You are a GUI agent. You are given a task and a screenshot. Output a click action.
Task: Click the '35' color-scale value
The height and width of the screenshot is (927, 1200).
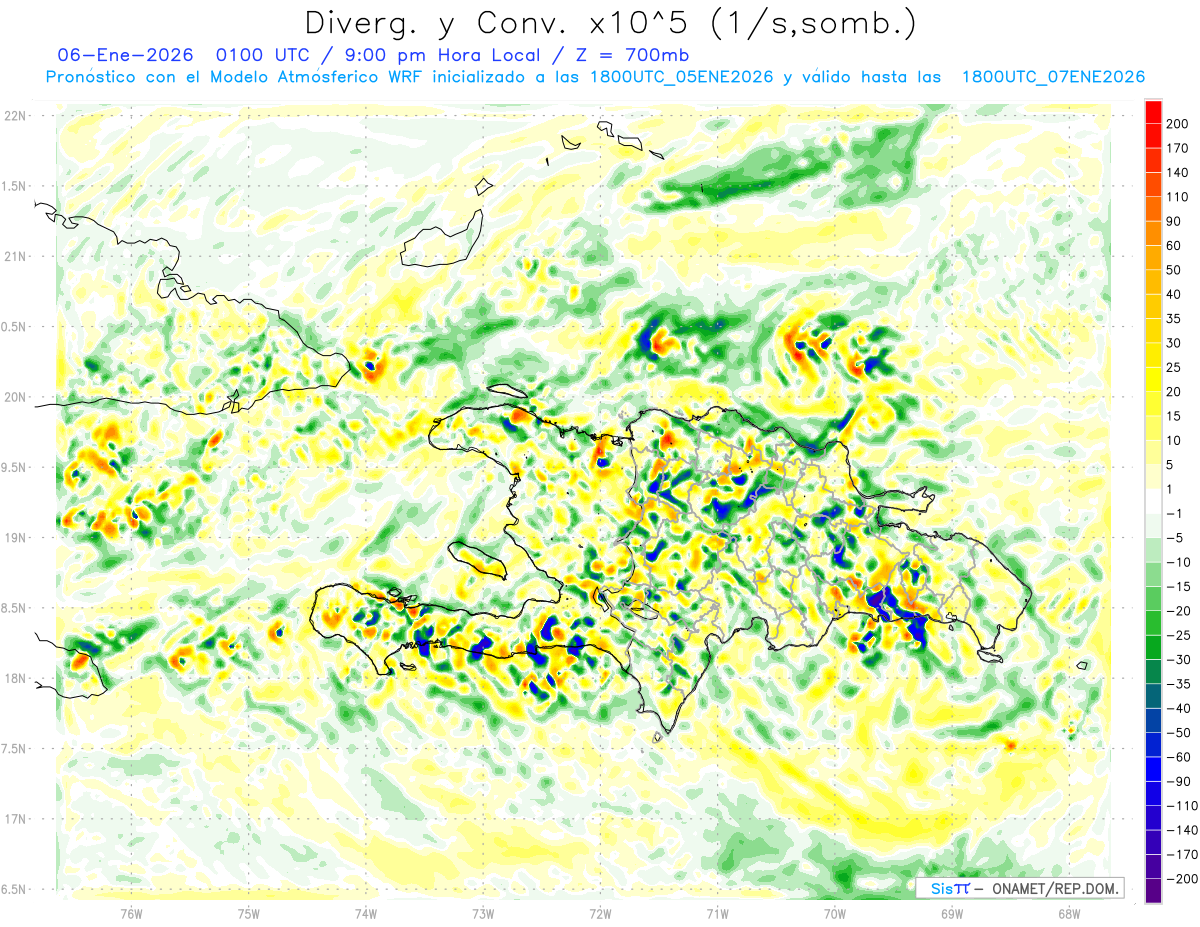[1175, 319]
